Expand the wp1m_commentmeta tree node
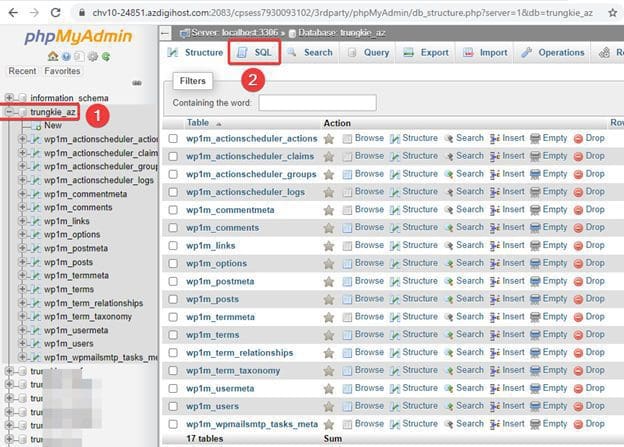 [x=22, y=194]
